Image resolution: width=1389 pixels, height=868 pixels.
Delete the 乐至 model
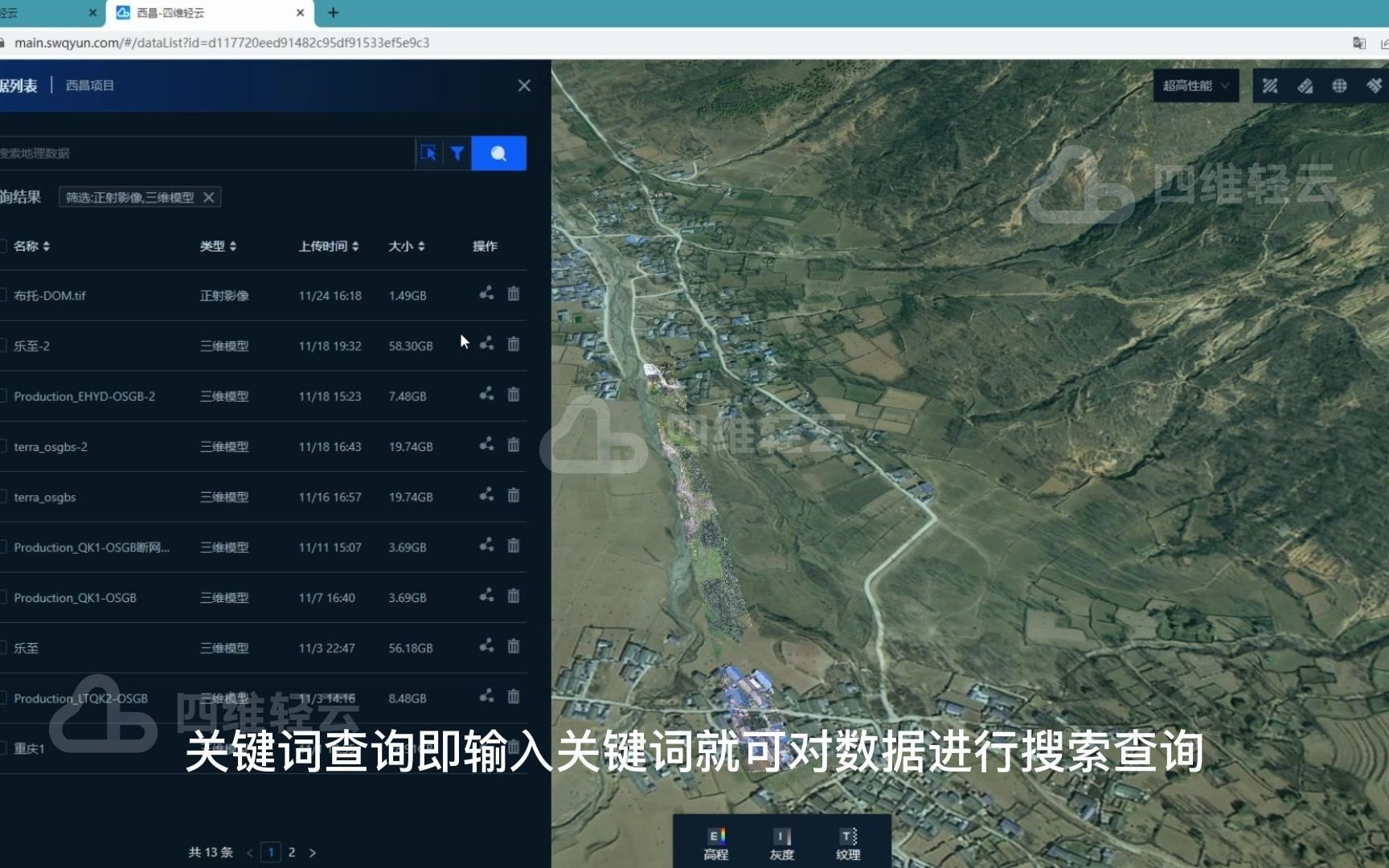(514, 646)
